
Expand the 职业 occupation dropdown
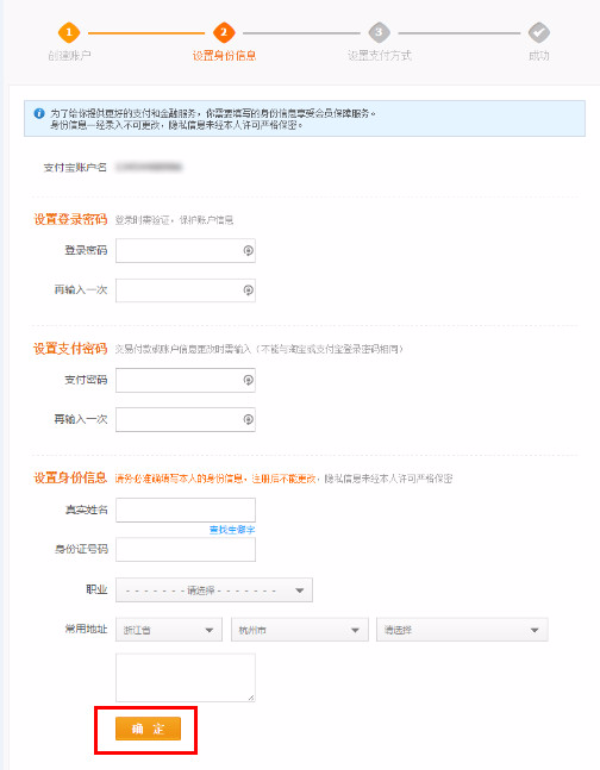pyautogui.click(x=214, y=590)
